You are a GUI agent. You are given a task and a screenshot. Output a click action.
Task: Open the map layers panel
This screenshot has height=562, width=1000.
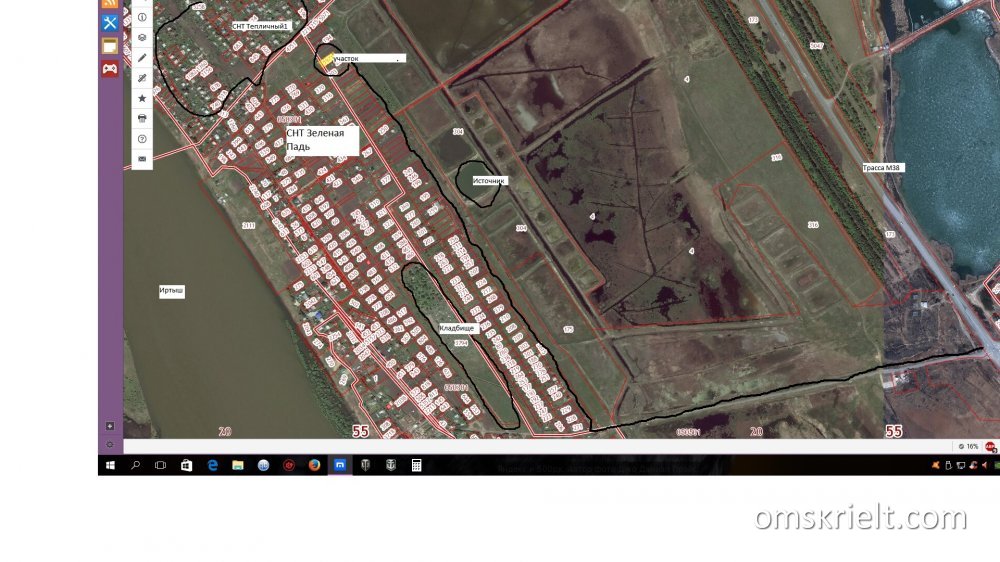click(142, 37)
